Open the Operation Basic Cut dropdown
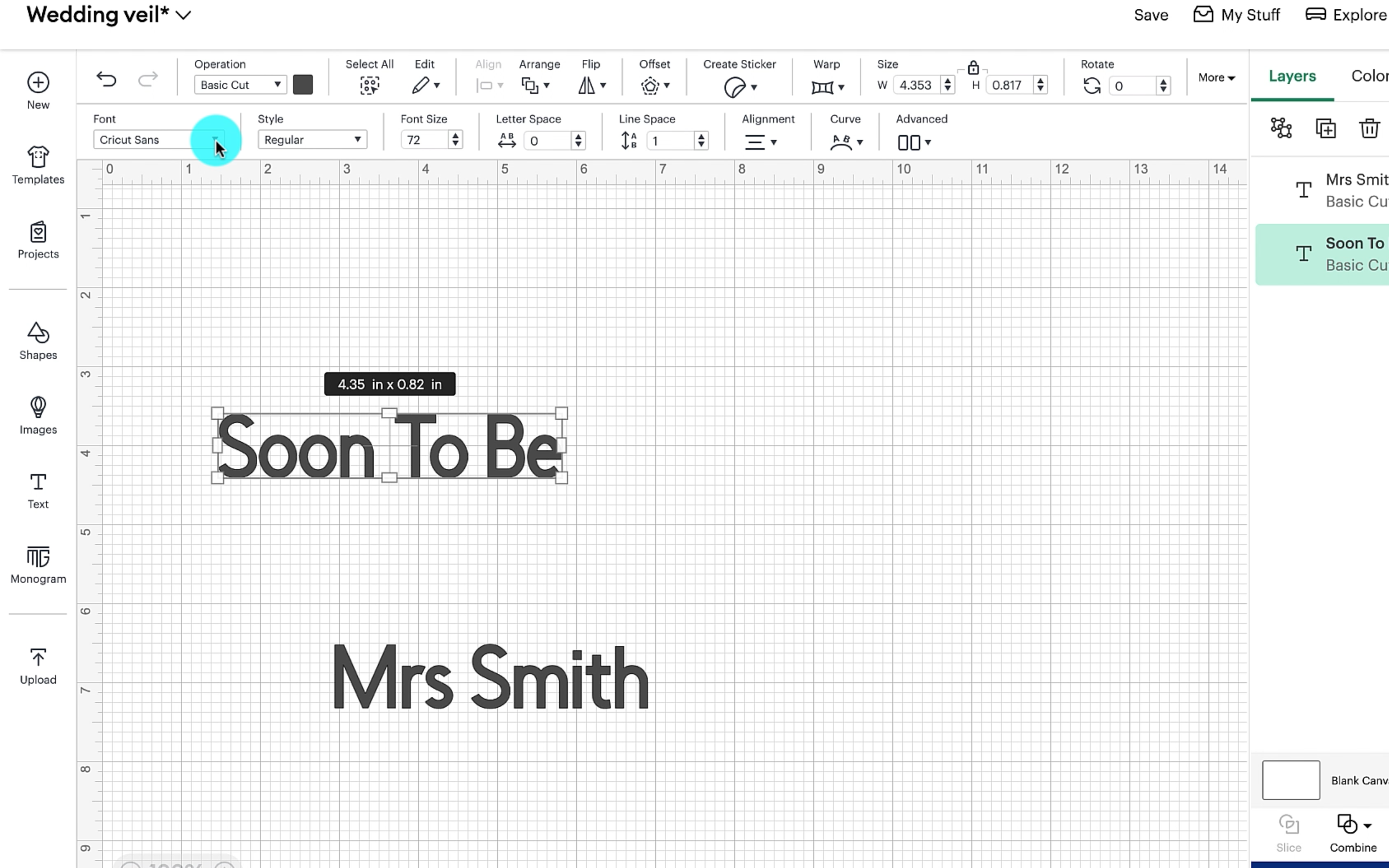Image resolution: width=1389 pixels, height=868 pixels. [240, 85]
